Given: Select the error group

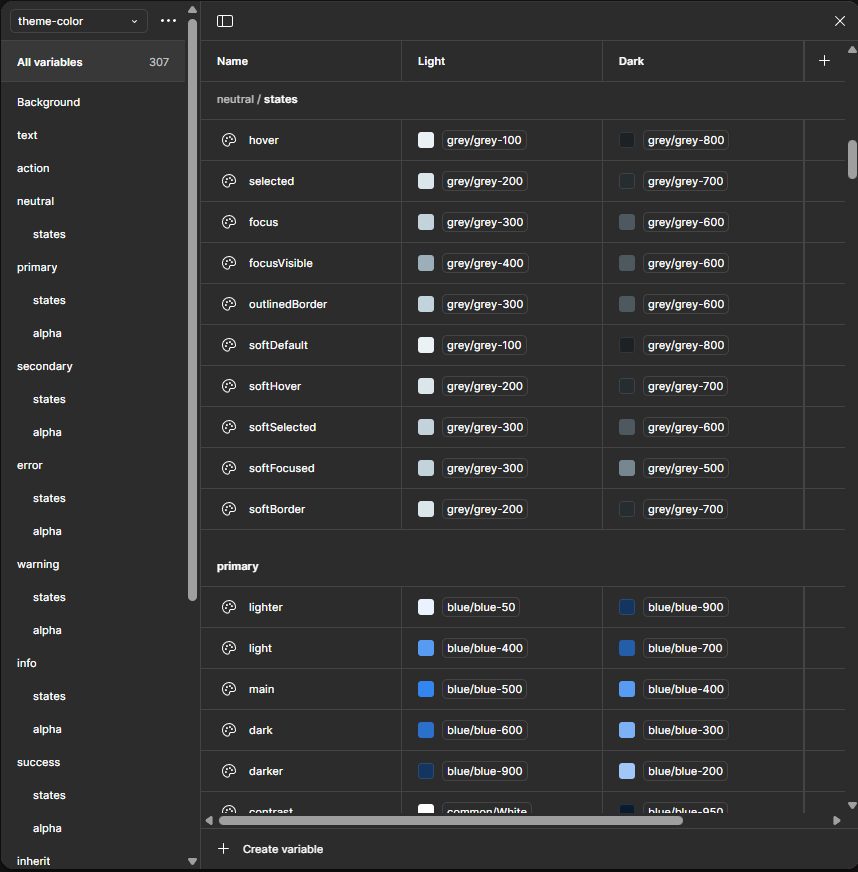Looking at the screenshot, I should coord(30,465).
